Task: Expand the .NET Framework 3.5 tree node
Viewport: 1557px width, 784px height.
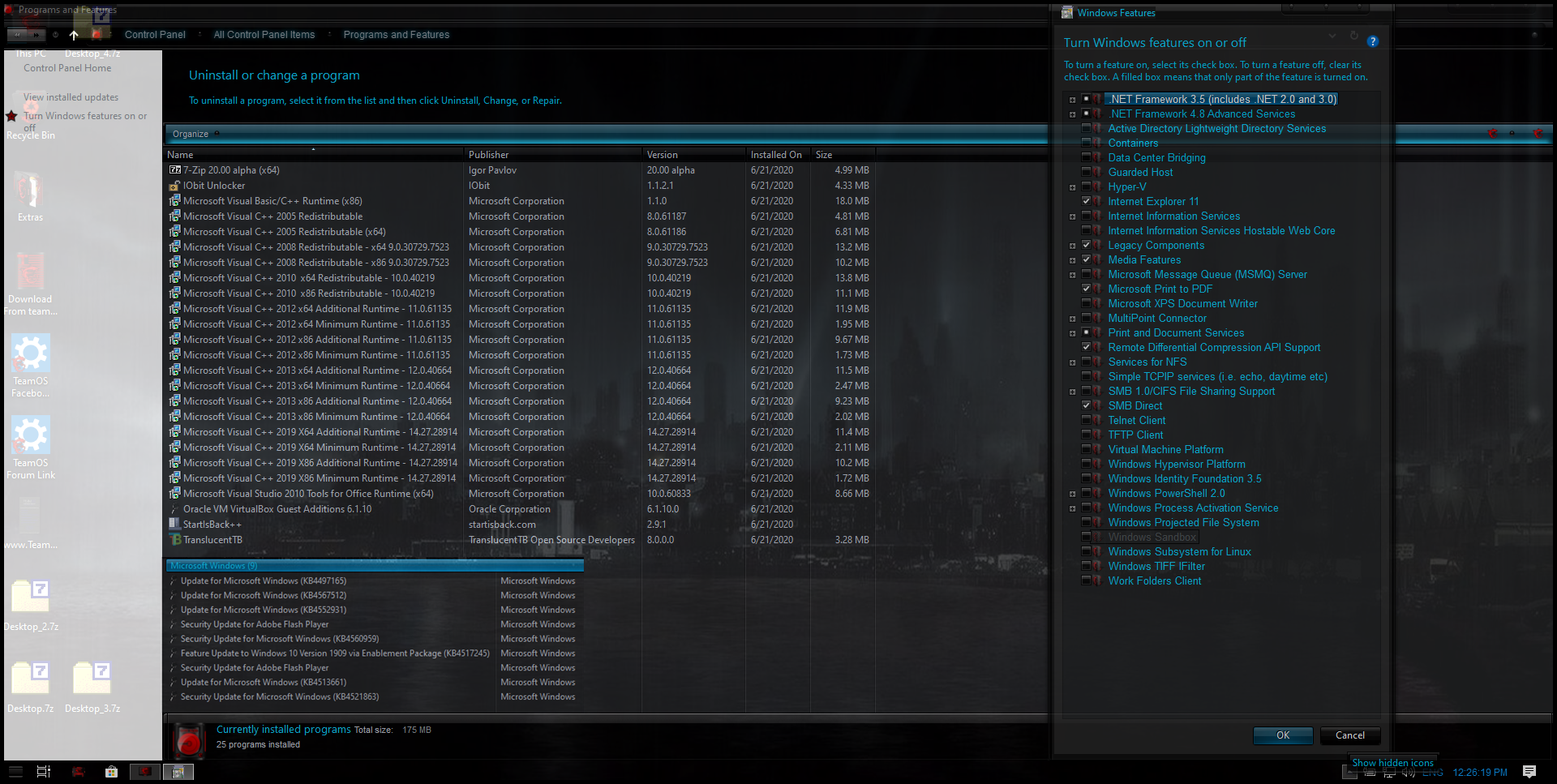Action: (x=1072, y=100)
